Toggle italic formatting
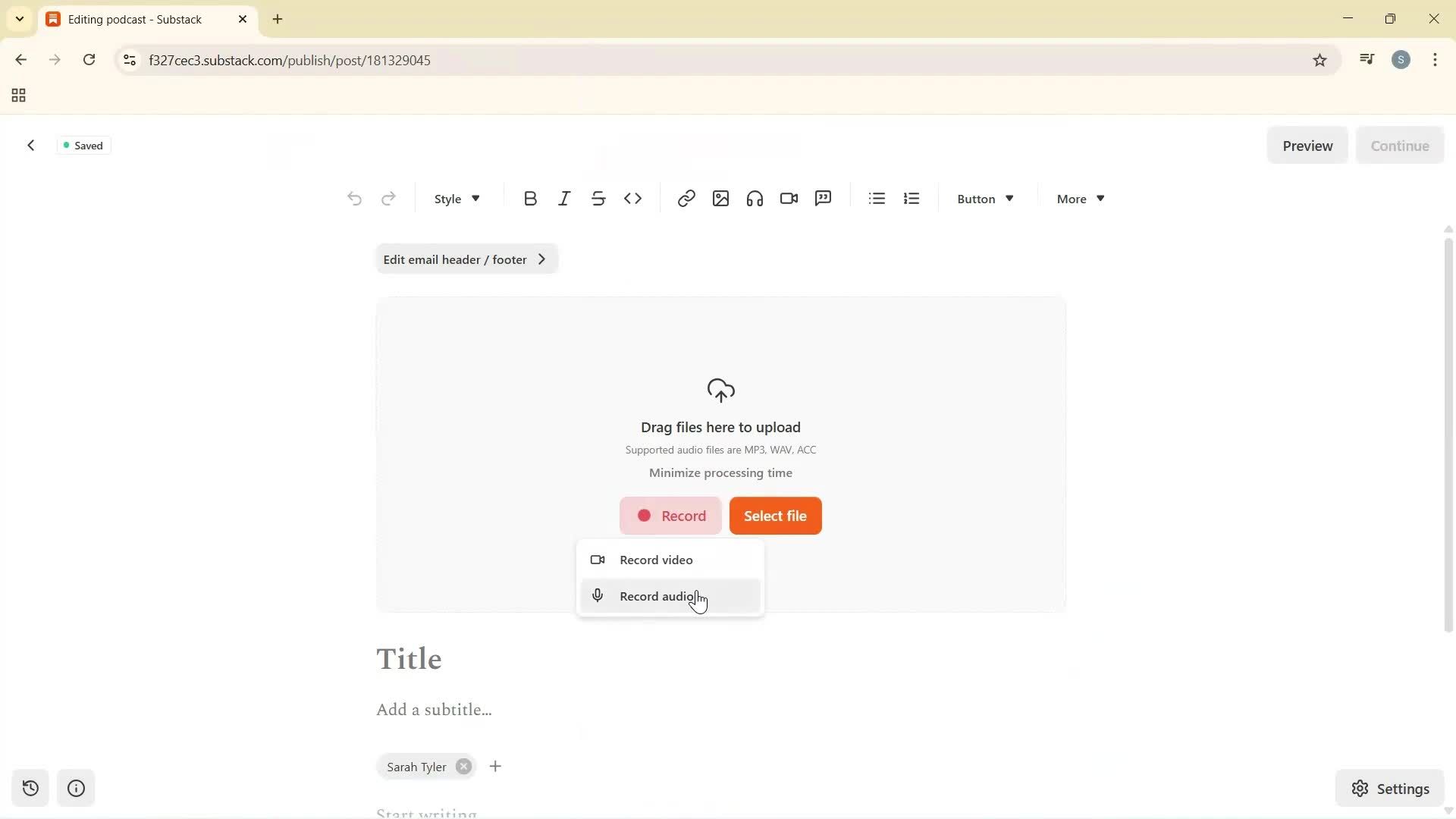This screenshot has width=1456, height=819. point(564,198)
